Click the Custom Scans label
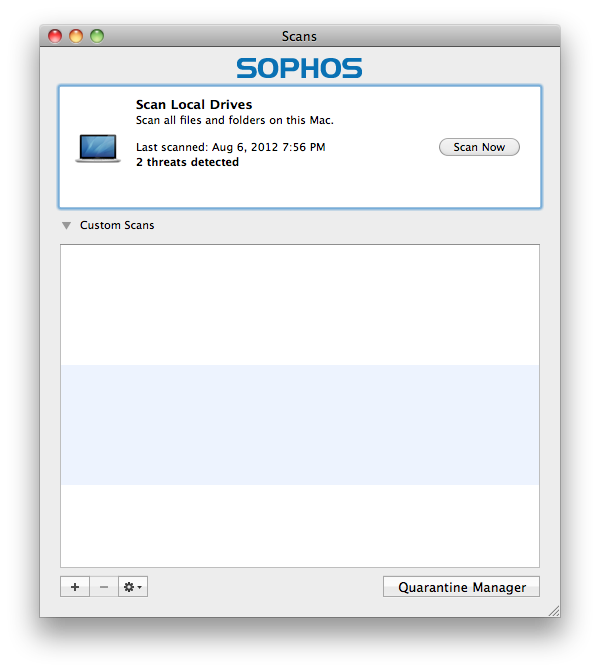600x672 pixels. click(x=117, y=225)
